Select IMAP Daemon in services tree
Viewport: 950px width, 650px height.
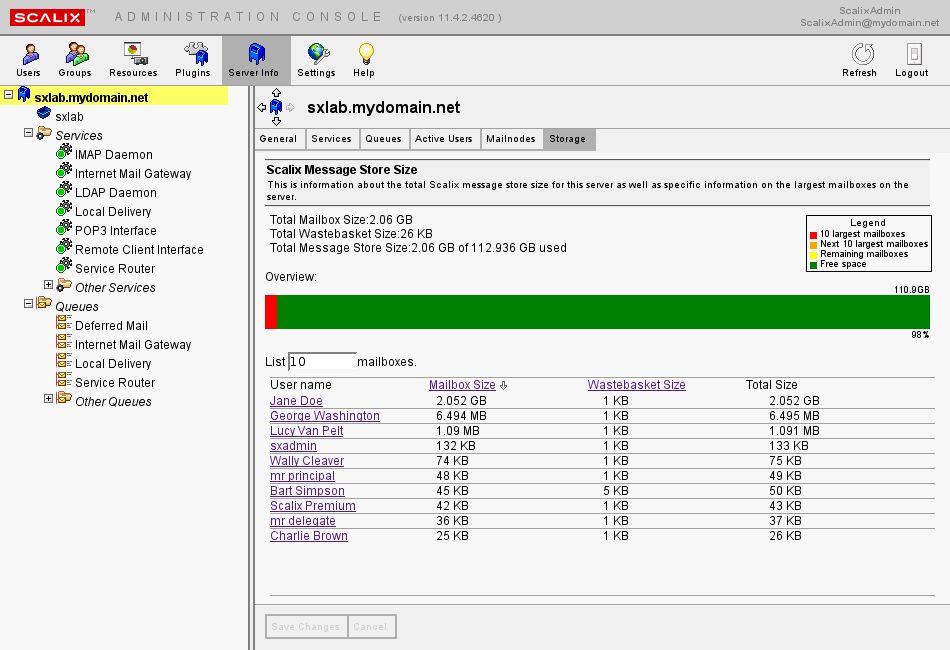point(113,155)
